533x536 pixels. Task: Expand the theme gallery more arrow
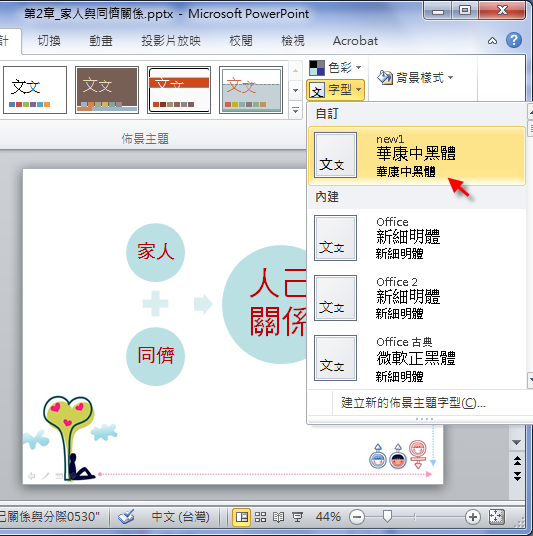(x=295, y=111)
